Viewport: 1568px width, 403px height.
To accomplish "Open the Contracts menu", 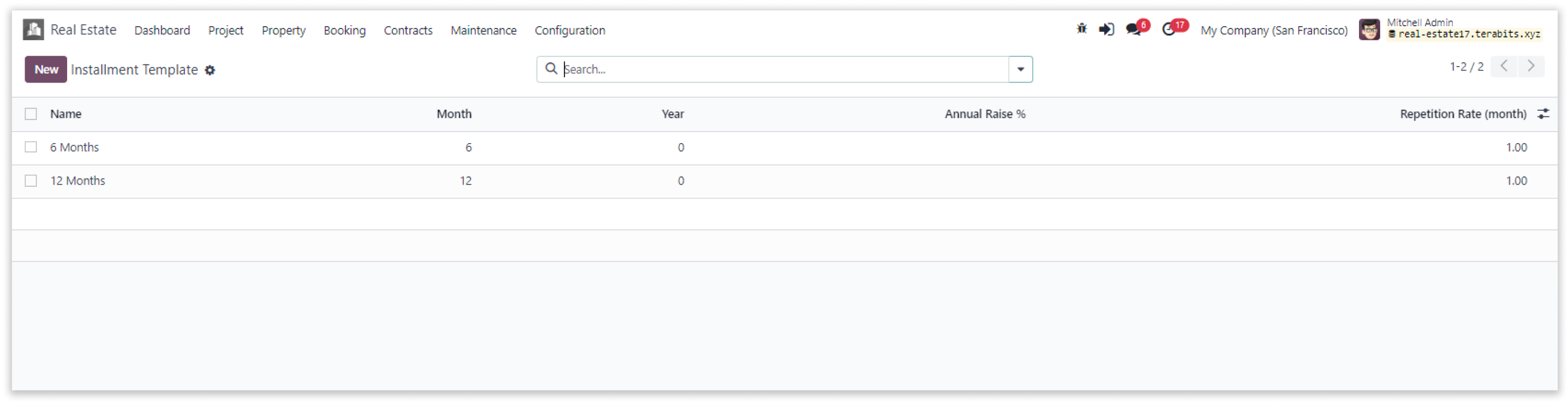I will point(408,30).
